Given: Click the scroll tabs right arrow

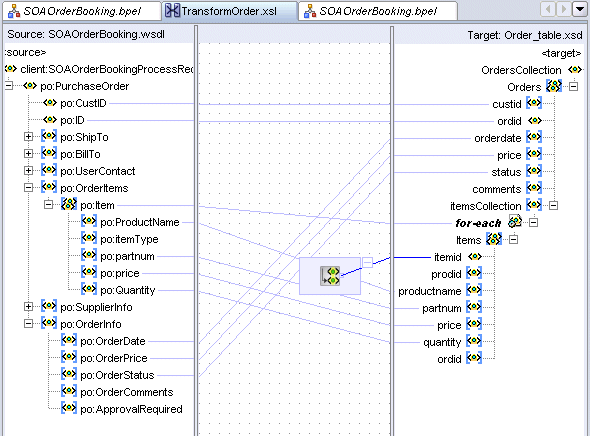Looking at the screenshot, I should 563,9.
